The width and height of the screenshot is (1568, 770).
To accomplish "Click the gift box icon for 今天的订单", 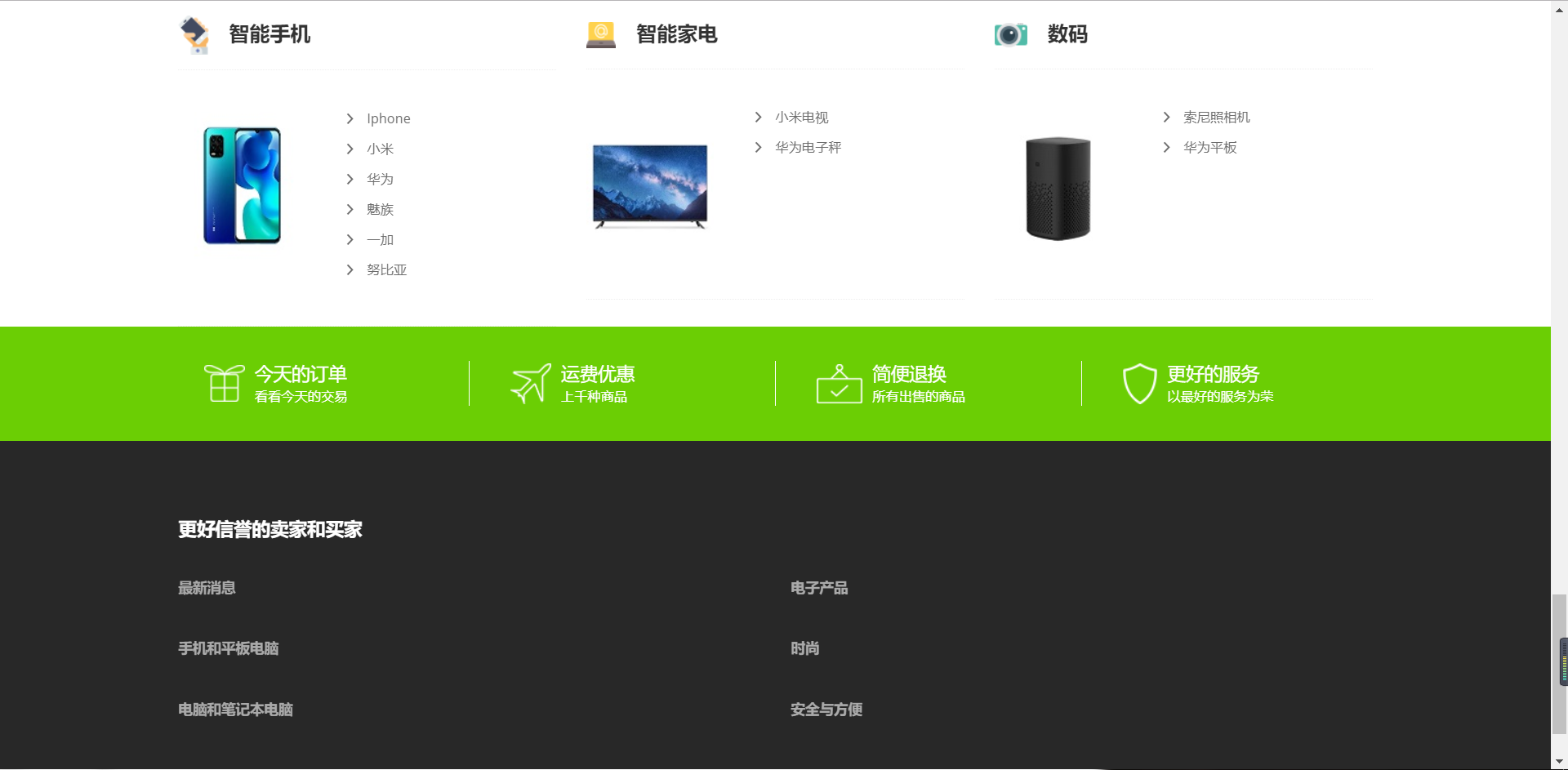I will [x=224, y=383].
